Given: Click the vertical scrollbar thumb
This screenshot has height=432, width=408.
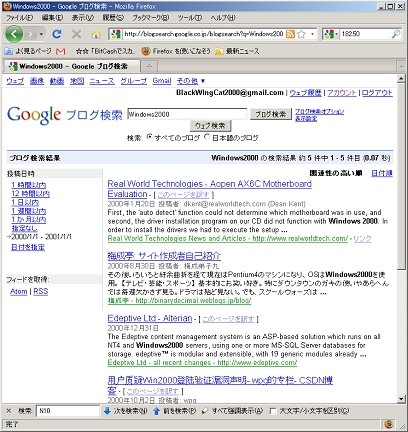Looking at the screenshot, I should click(401, 176).
